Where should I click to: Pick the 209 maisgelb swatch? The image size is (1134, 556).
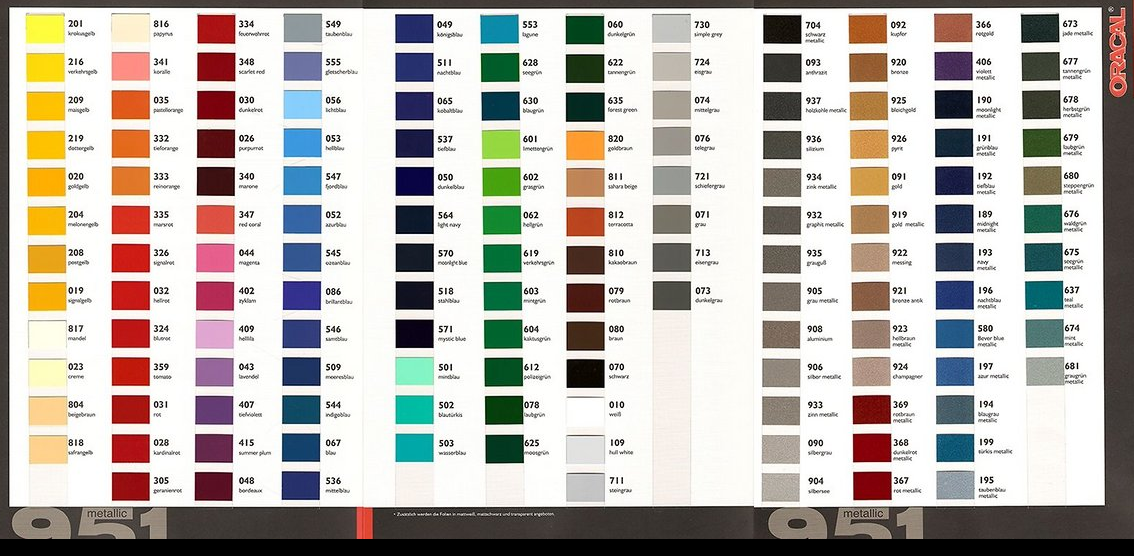pyautogui.click(x=46, y=106)
